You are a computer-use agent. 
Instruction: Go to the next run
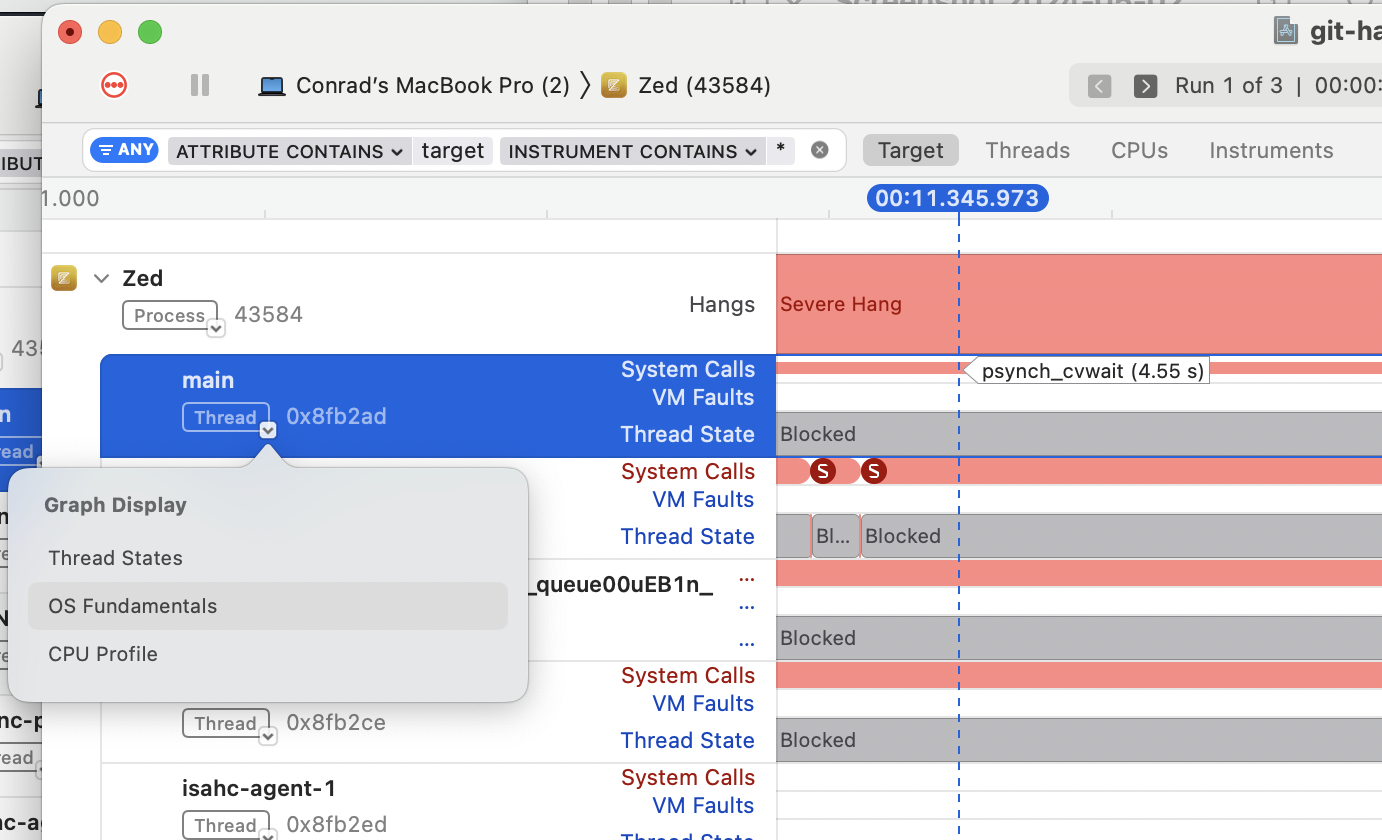[1145, 86]
